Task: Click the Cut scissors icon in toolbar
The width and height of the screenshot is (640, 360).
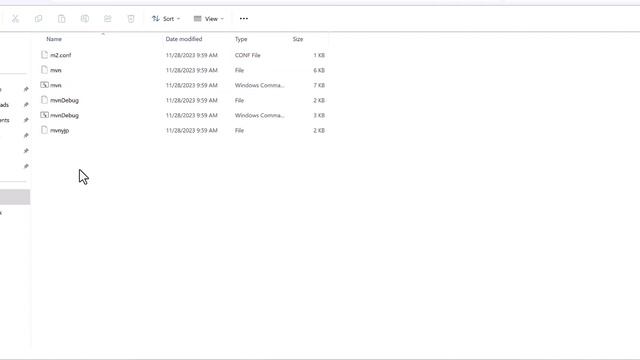Action: tap(15, 19)
